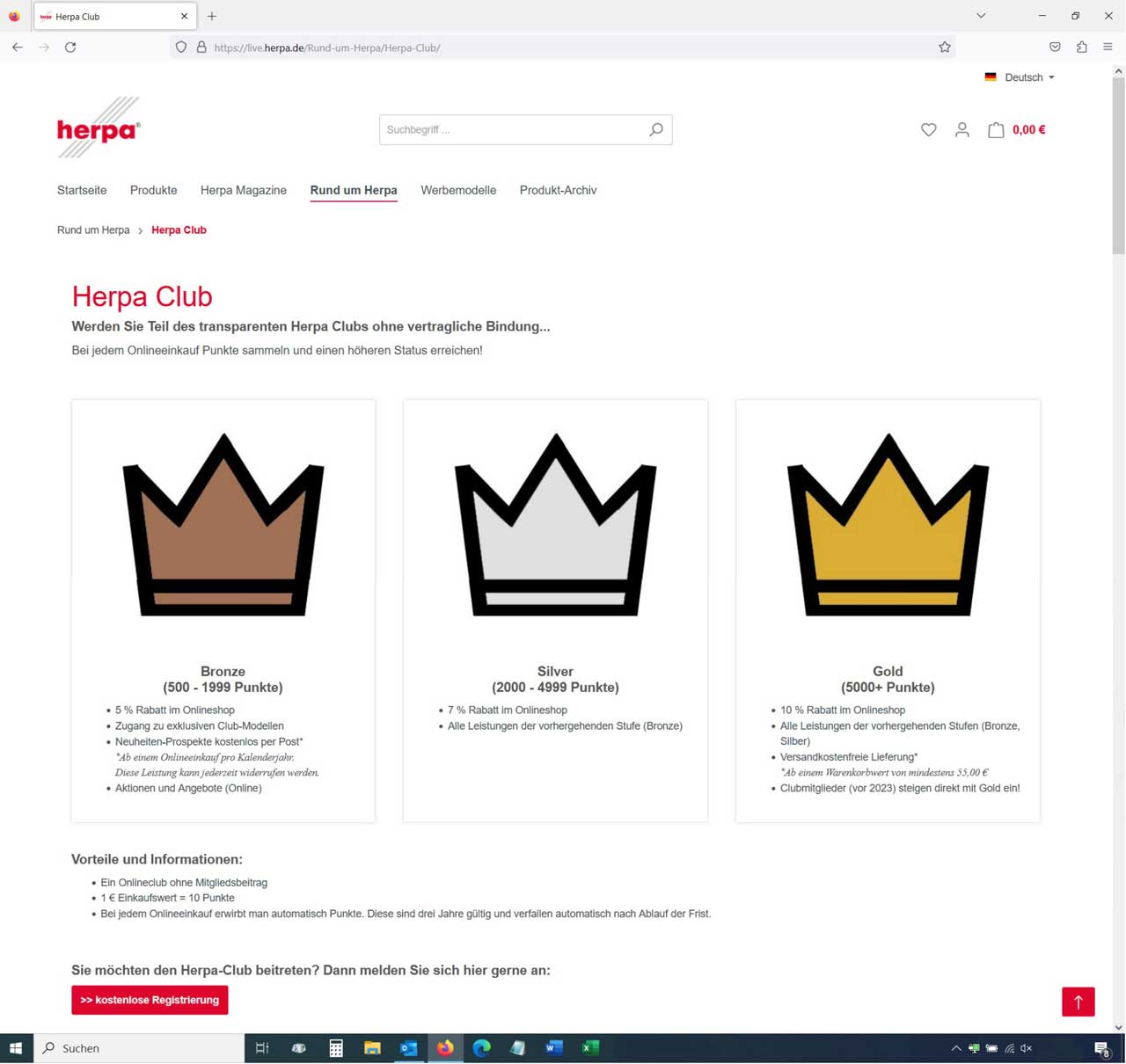
Task: Reload the page in the browser
Action: tap(70, 47)
